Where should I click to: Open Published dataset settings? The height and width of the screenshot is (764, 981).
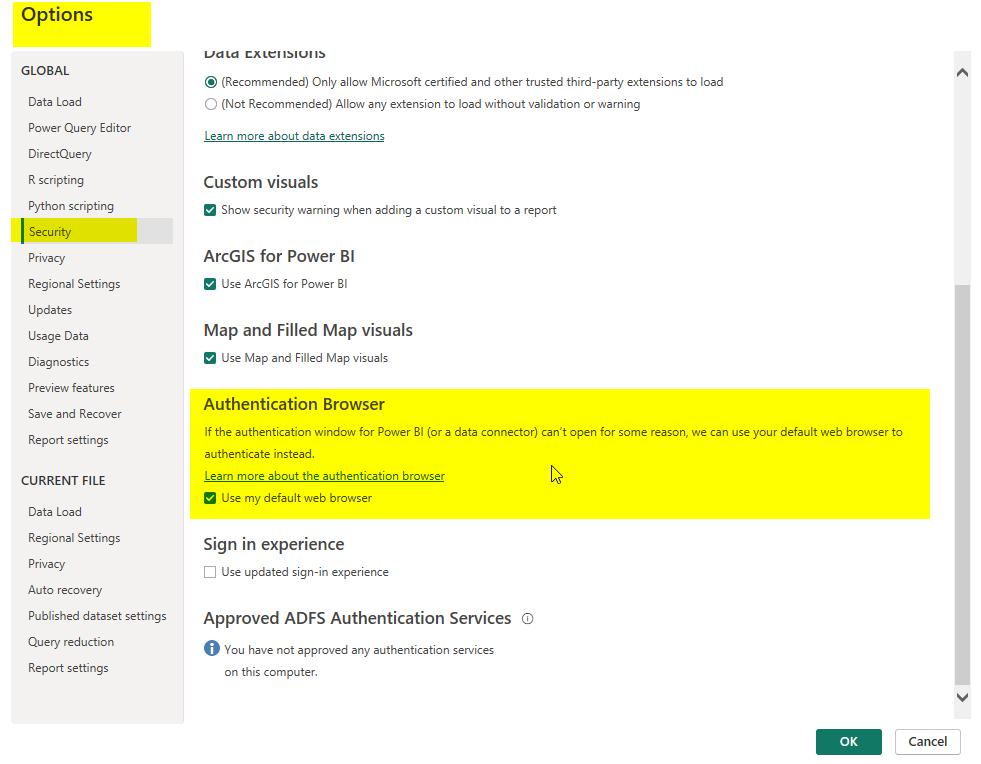[x=97, y=616]
